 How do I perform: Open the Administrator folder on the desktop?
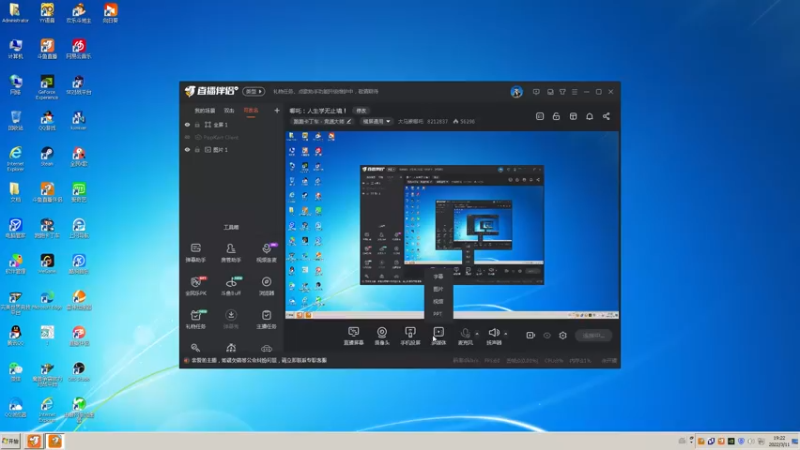pos(15,13)
